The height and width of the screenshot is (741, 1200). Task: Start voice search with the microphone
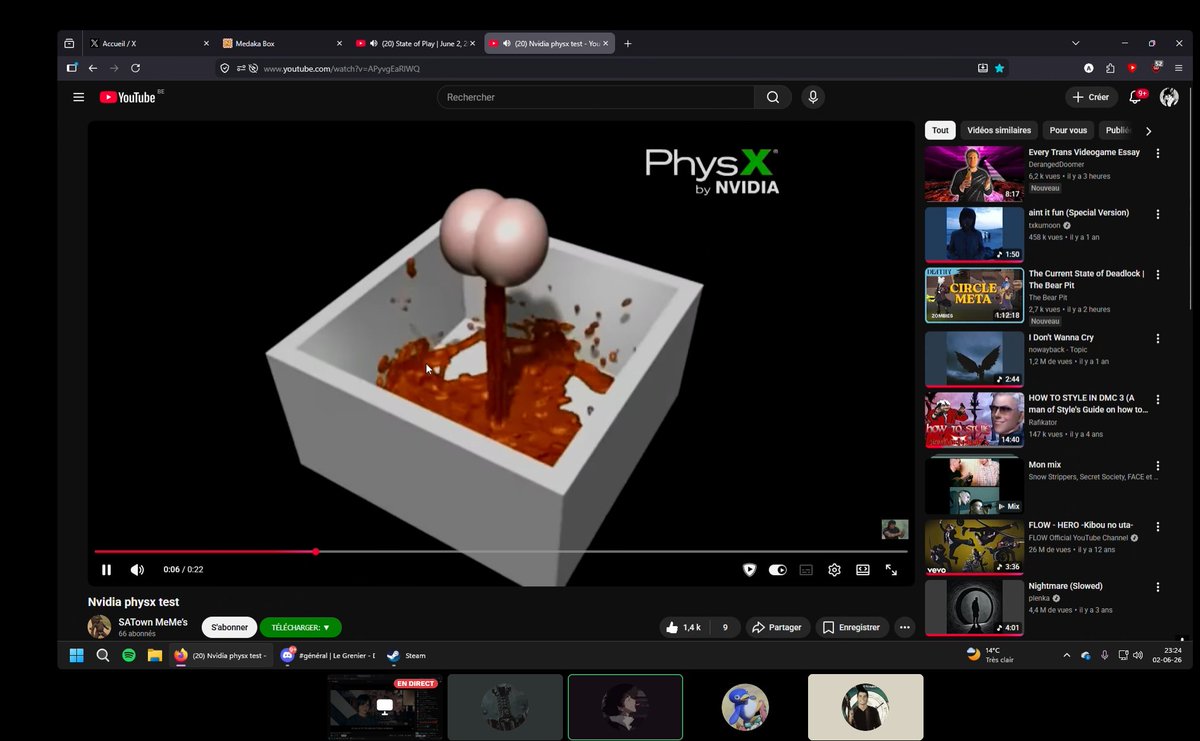813,97
